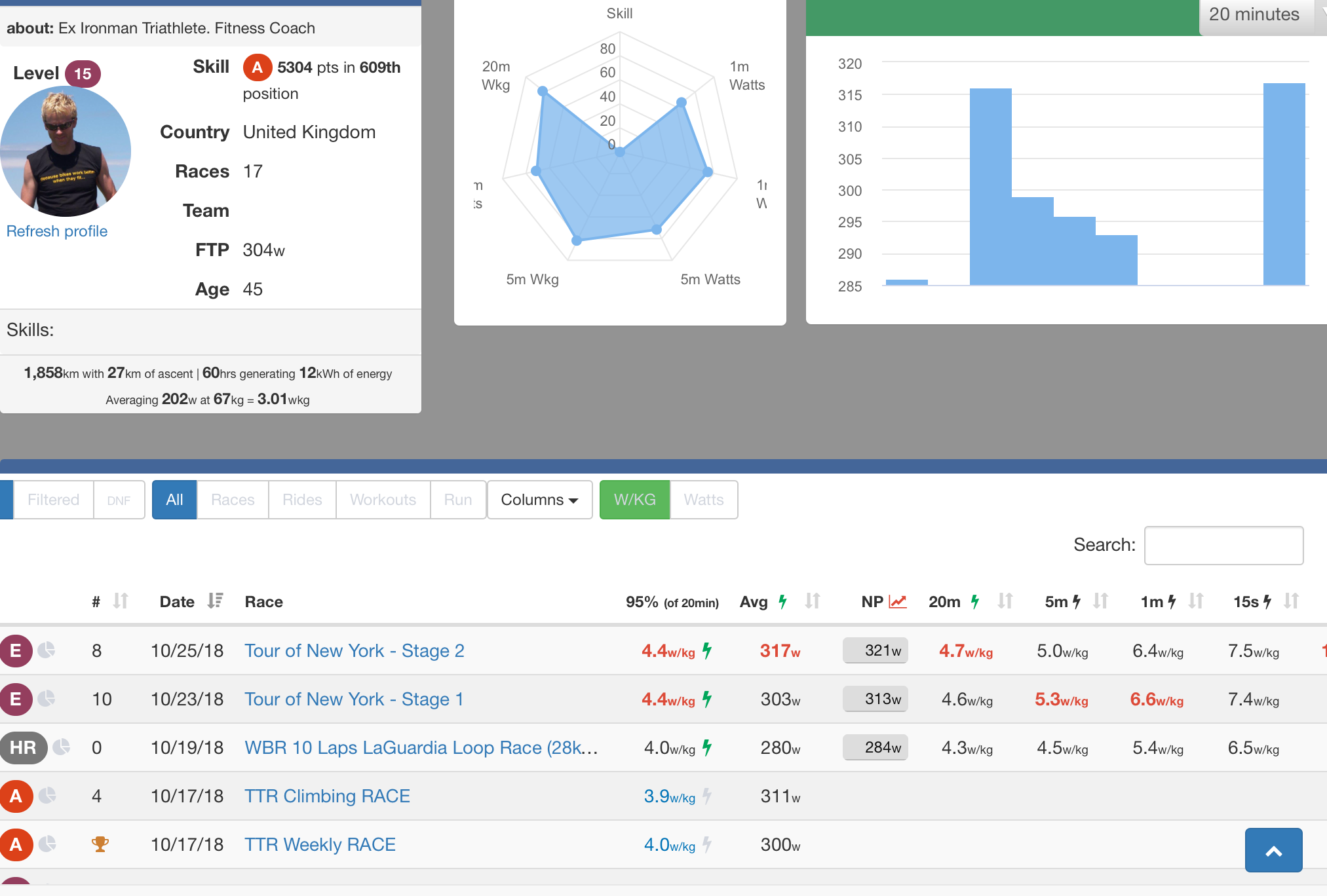
Task: Select the Races tab
Action: click(x=233, y=500)
